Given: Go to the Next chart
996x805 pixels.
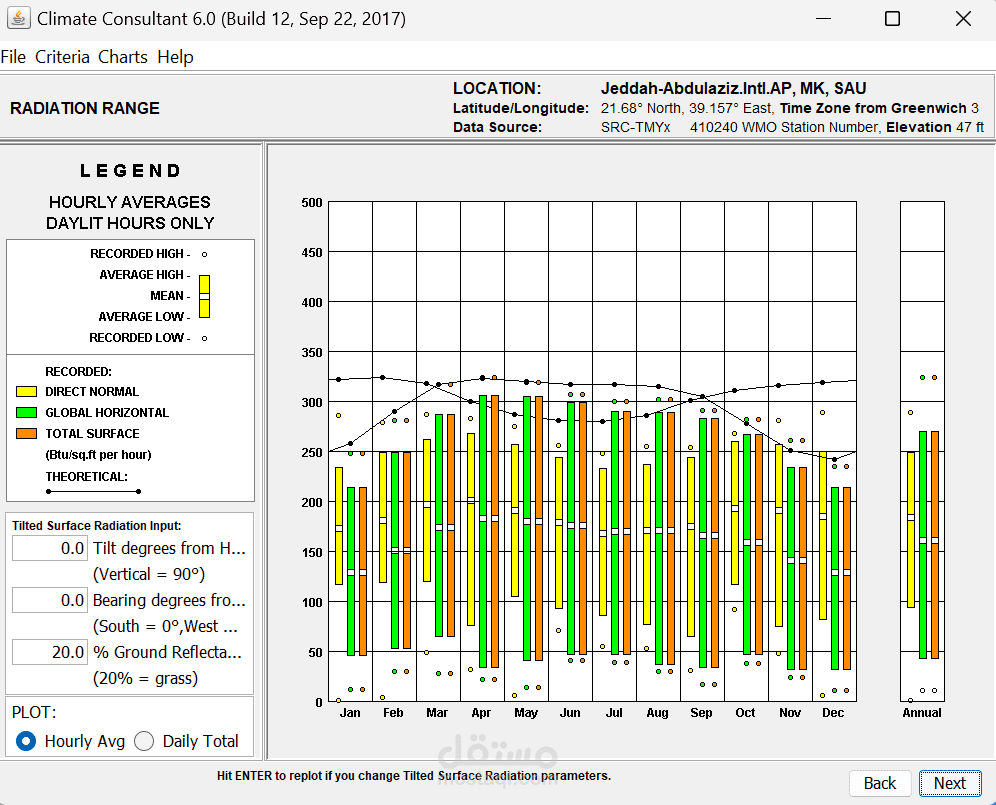Looking at the screenshot, I should pyautogui.click(x=950, y=783).
